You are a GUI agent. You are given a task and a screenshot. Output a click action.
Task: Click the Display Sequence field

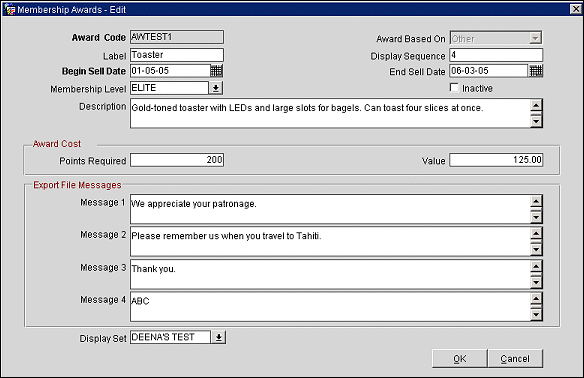(x=496, y=55)
